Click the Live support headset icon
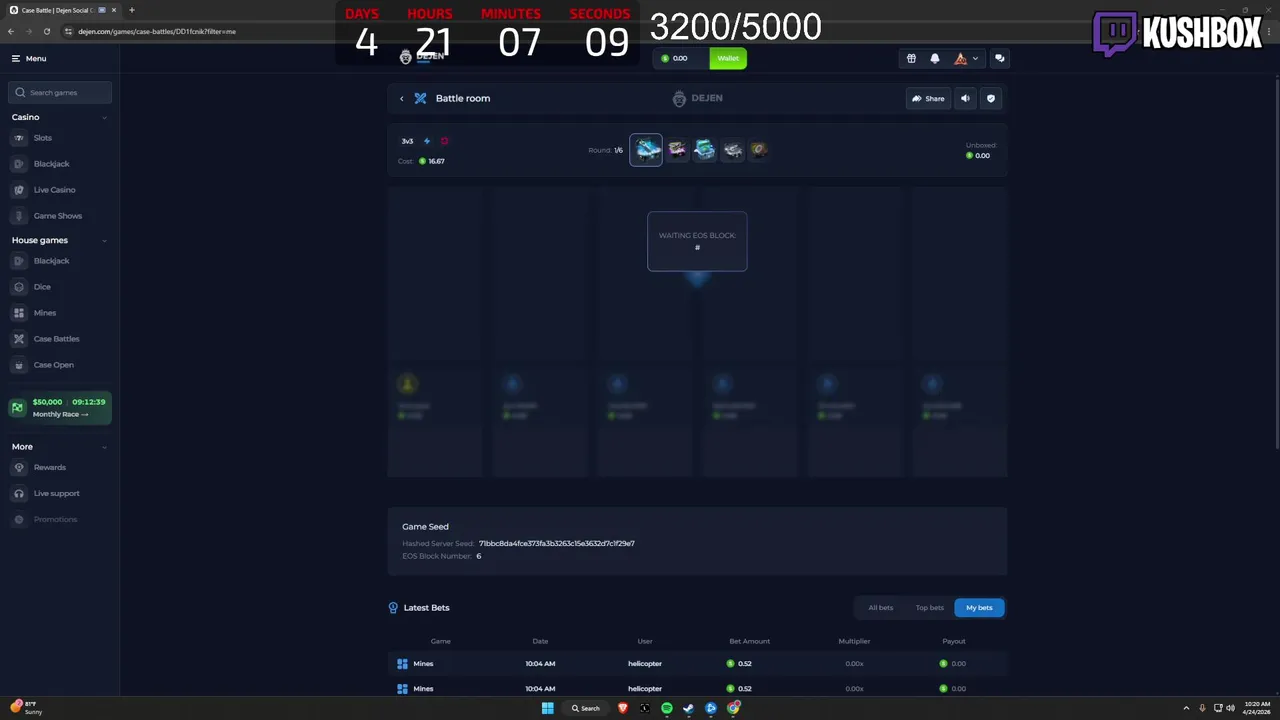This screenshot has width=1280, height=720. click(19, 494)
